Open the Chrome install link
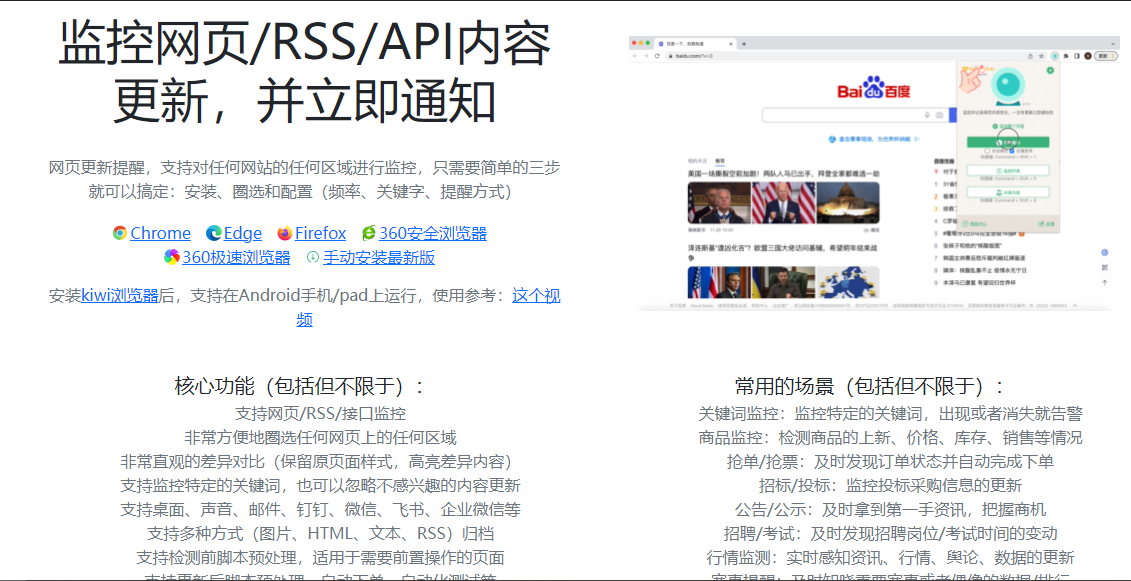This screenshot has height=581, width=1131. [x=160, y=233]
